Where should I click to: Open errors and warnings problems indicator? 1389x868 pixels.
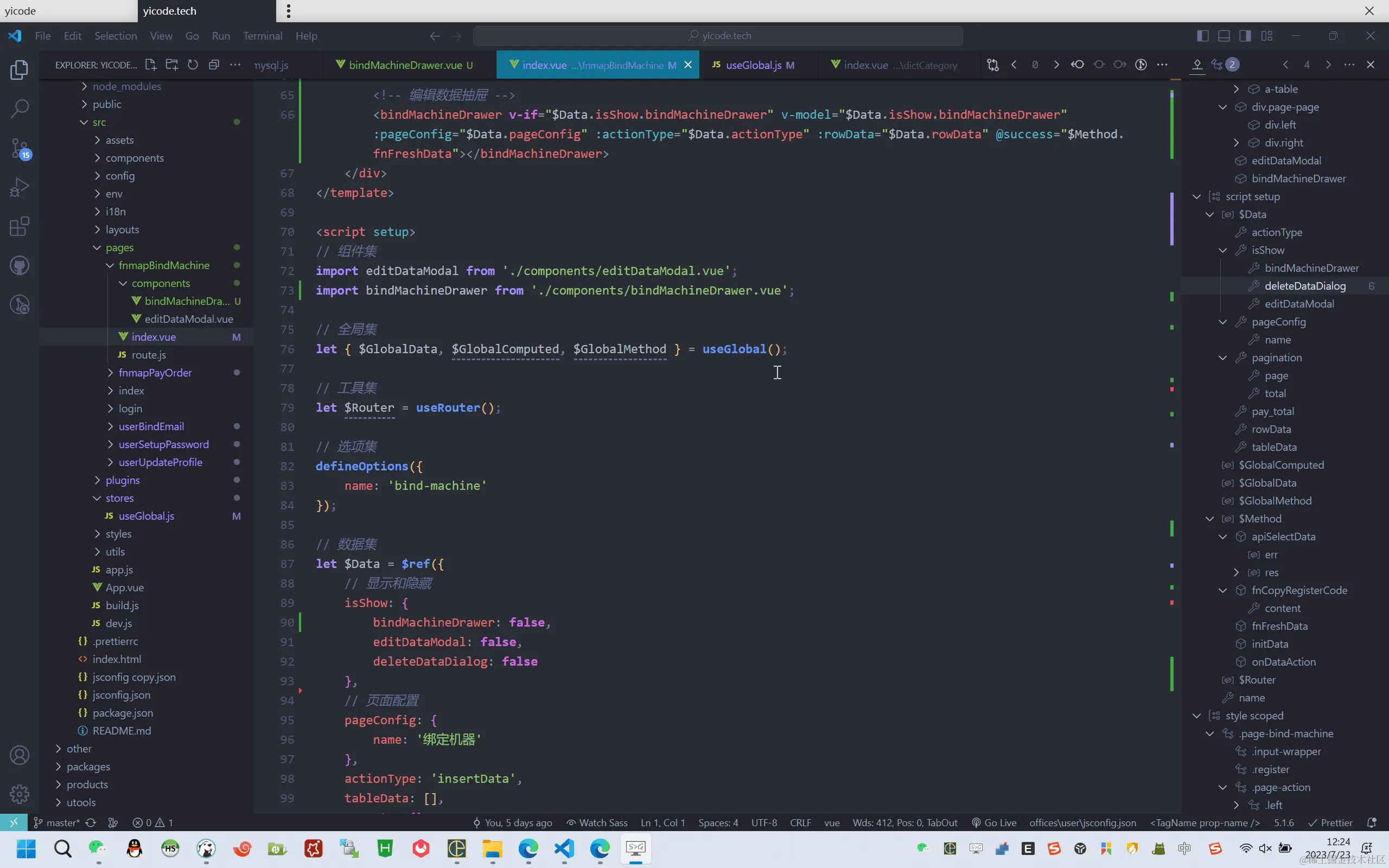click(x=152, y=822)
